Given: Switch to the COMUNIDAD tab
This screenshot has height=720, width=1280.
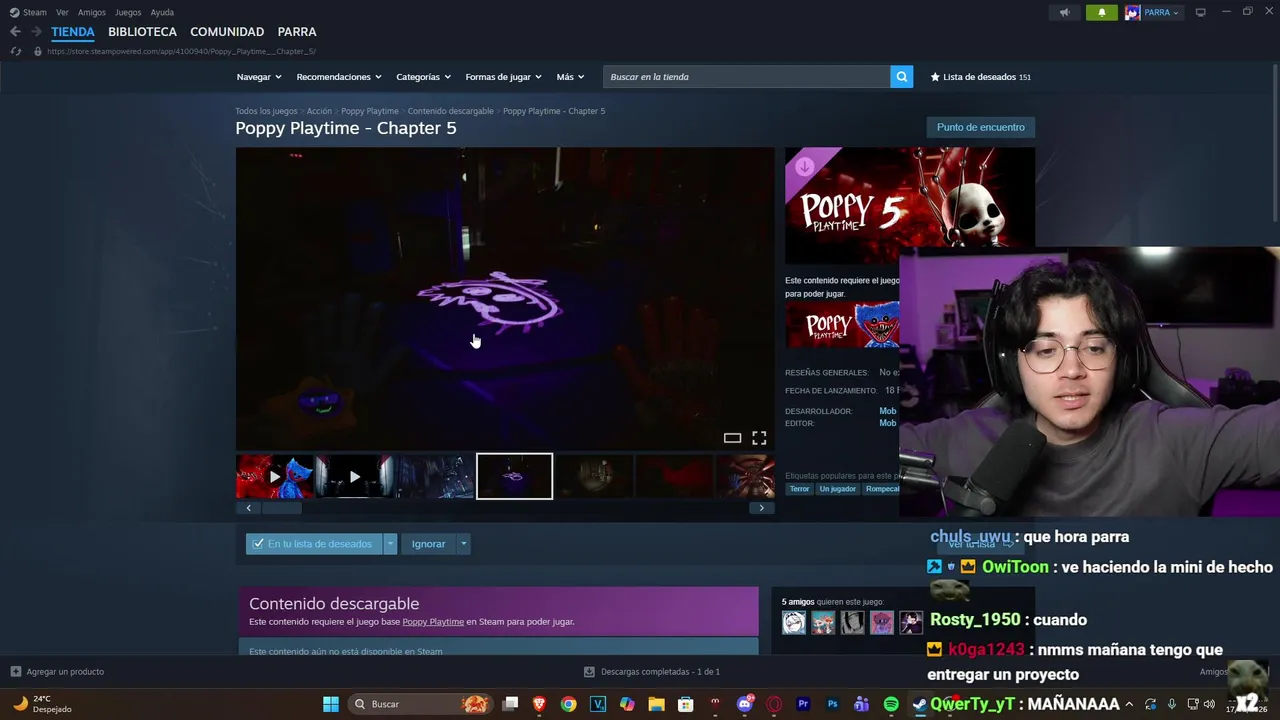Looking at the screenshot, I should (227, 32).
